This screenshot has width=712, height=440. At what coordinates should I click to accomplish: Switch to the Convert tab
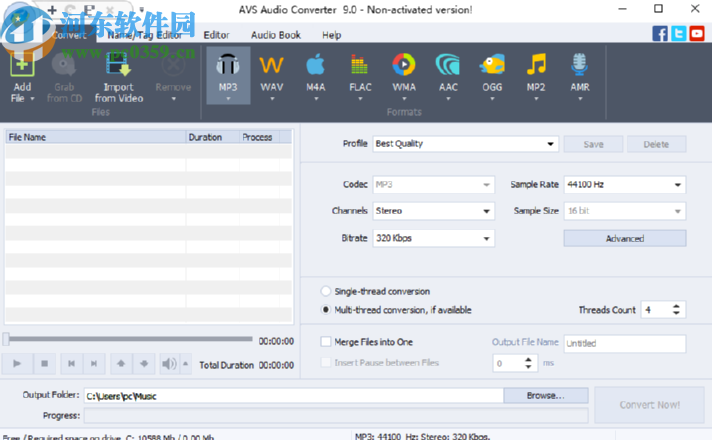[x=69, y=35]
